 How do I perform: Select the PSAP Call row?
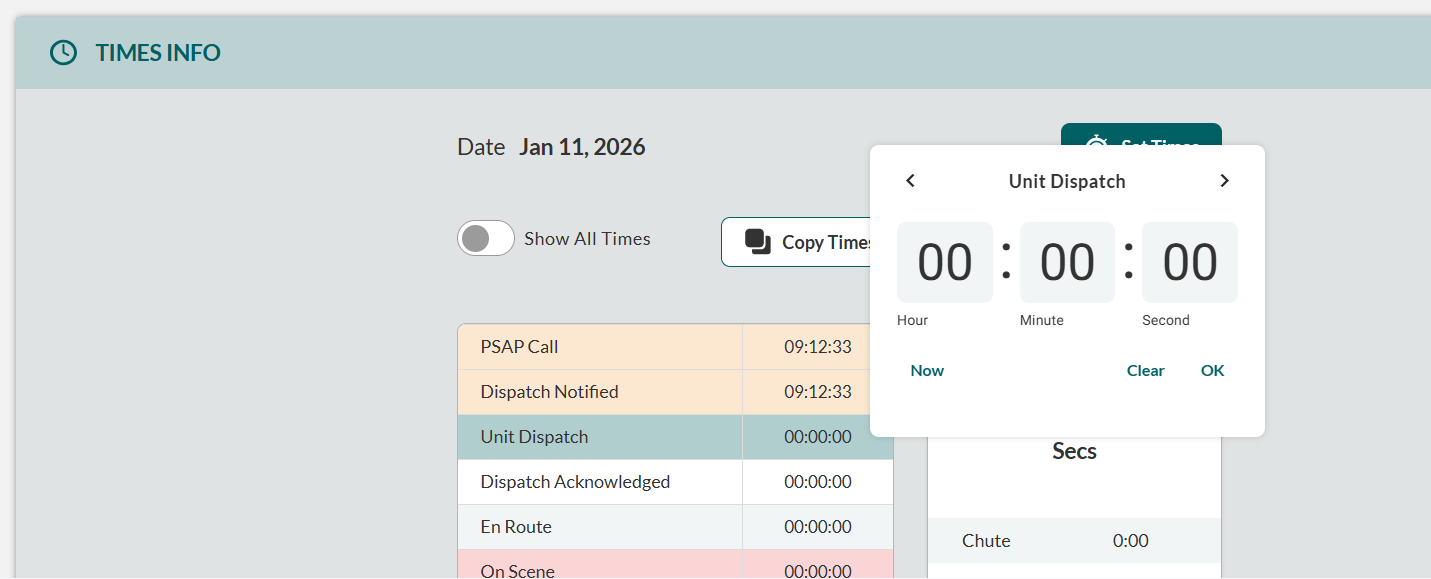tap(600, 347)
